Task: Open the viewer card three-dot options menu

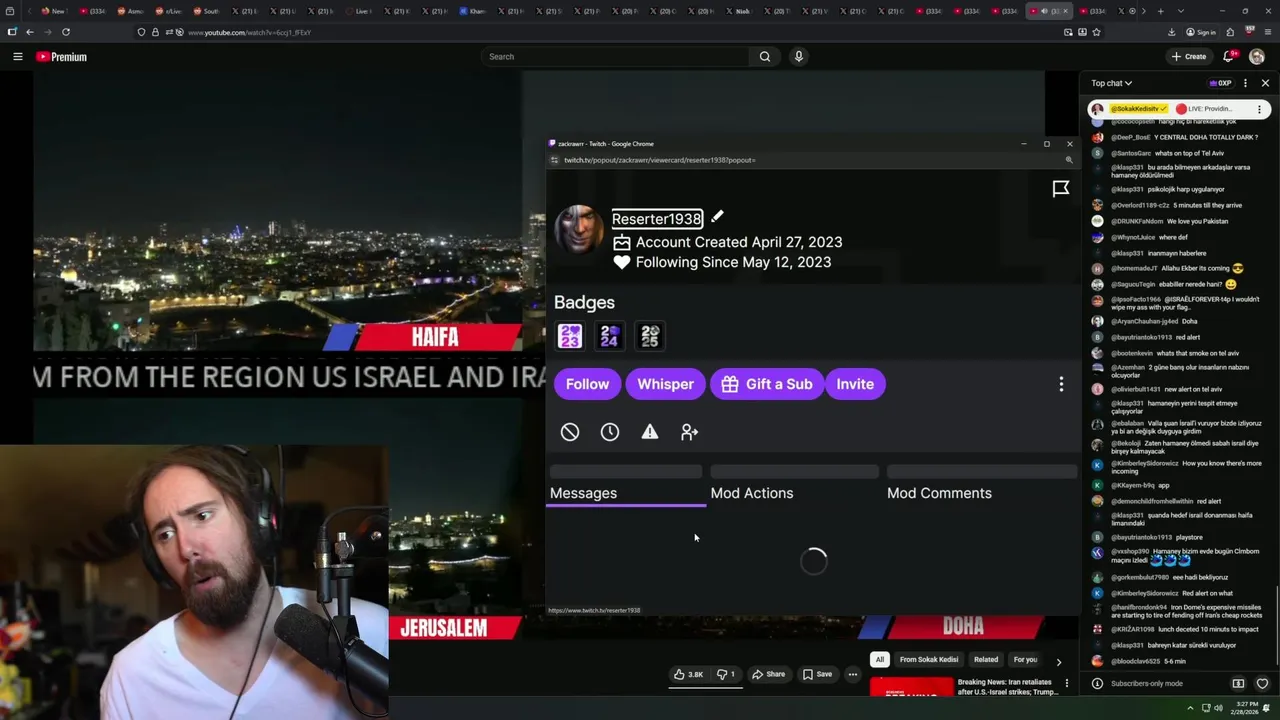Action: (x=1061, y=384)
